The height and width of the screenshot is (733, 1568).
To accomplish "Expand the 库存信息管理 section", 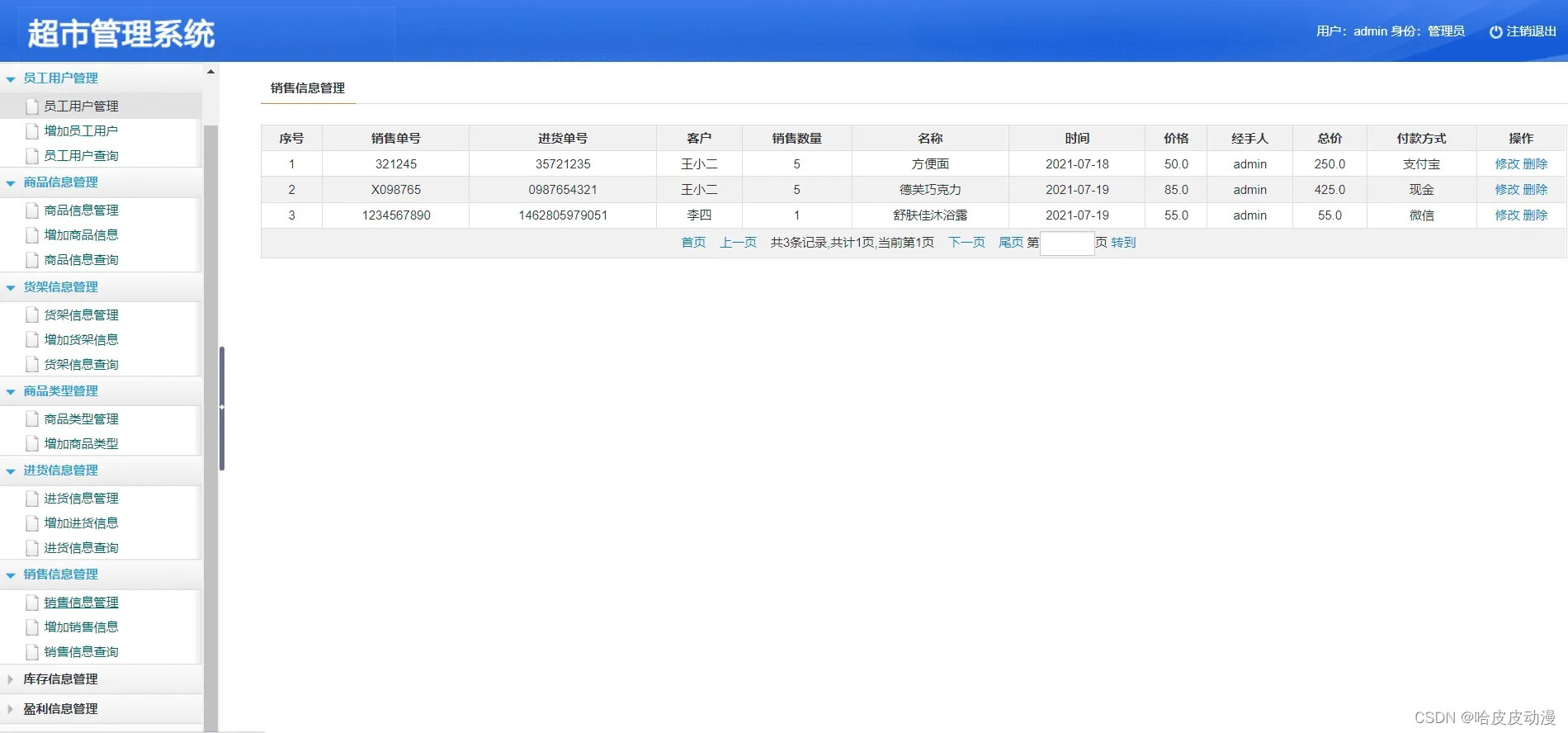I will tap(11, 679).
